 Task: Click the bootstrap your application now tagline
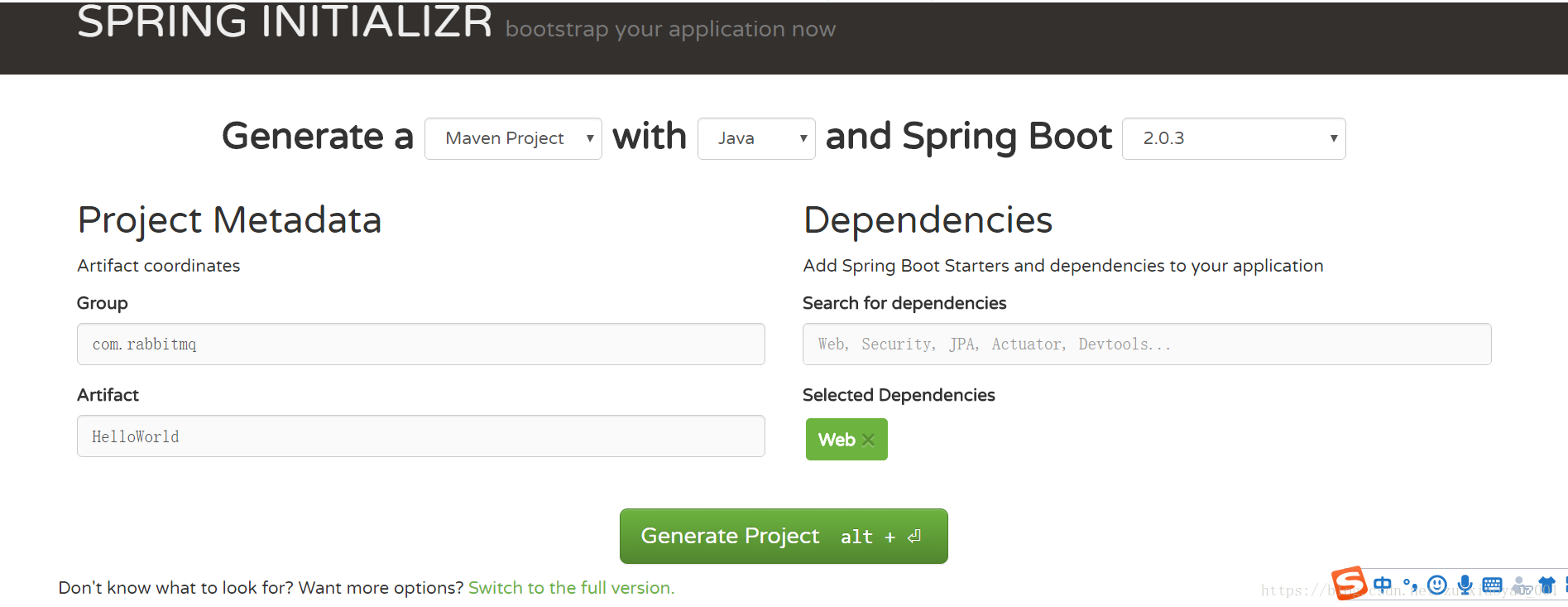click(x=670, y=30)
